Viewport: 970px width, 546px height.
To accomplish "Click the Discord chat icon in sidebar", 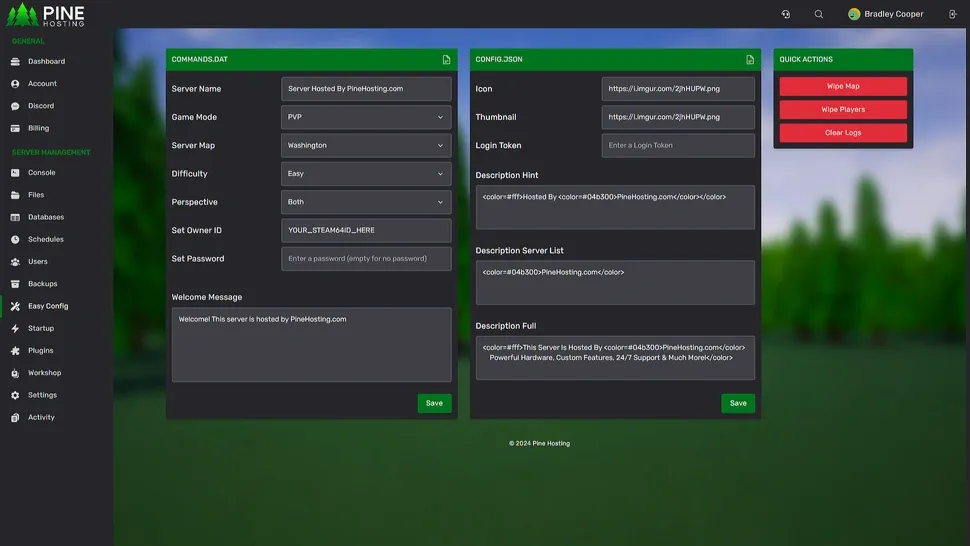I will (15, 106).
